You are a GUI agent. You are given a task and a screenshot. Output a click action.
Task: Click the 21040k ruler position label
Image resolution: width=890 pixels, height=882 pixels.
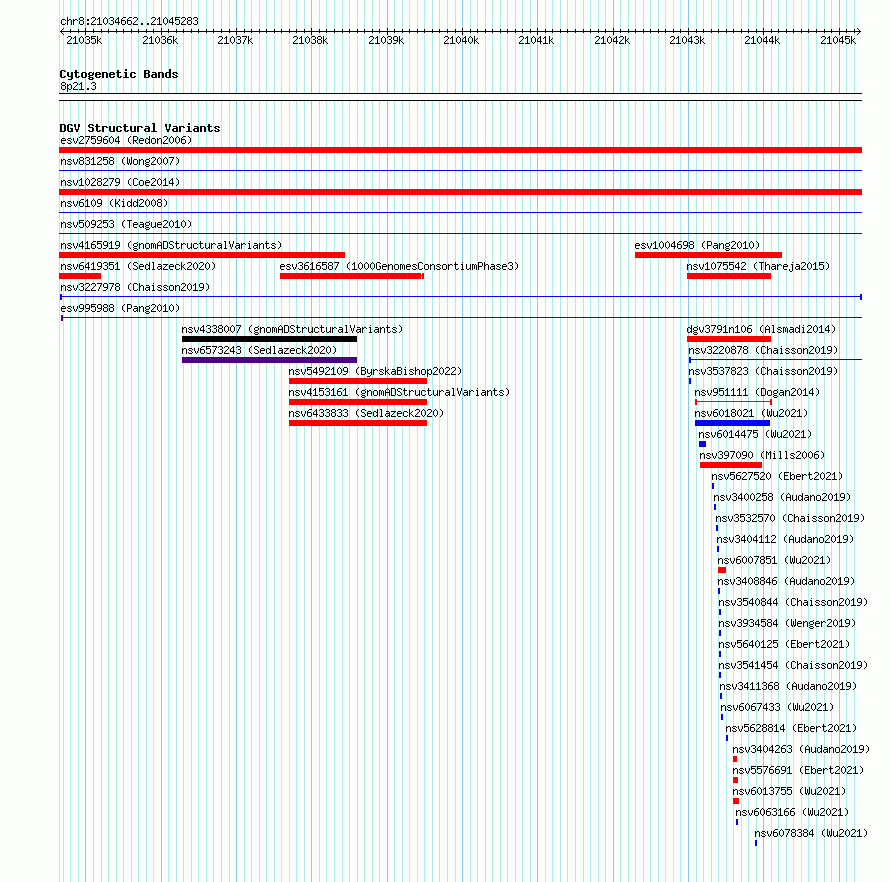pyautogui.click(x=461, y=40)
